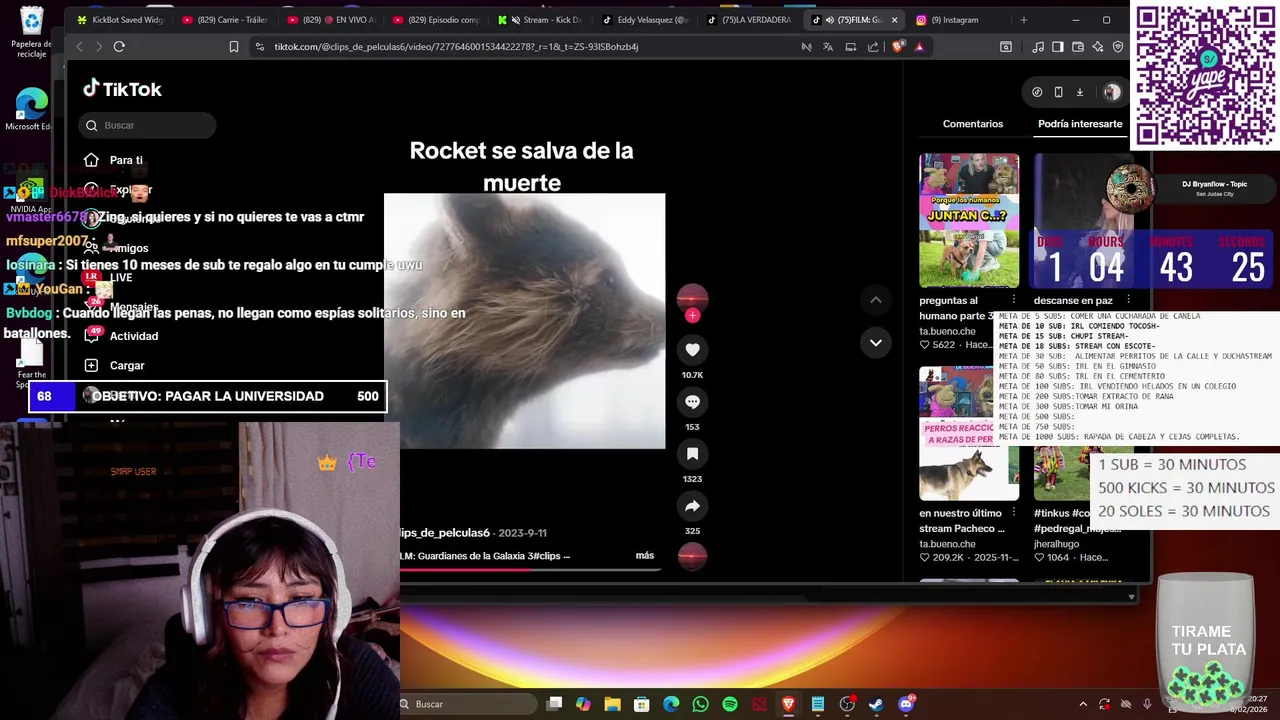1280x720 pixels.
Task: Open Brave playlist music note icon
Action: [1038, 46]
